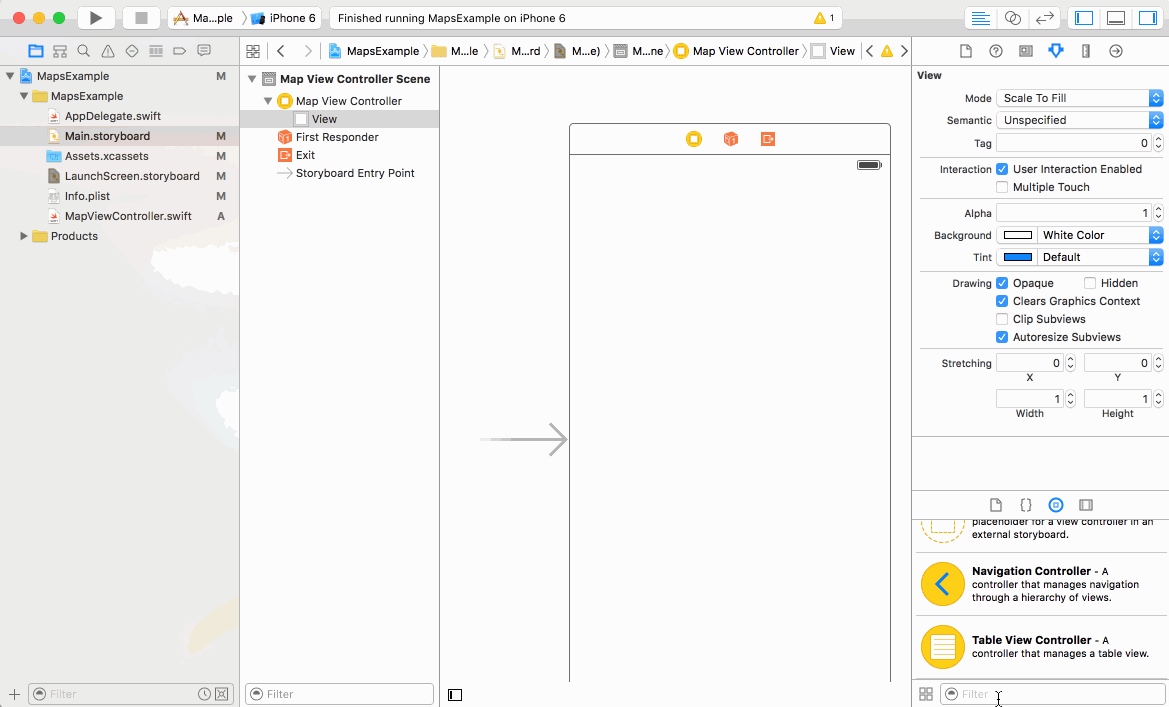Show the version editor

(1044, 18)
